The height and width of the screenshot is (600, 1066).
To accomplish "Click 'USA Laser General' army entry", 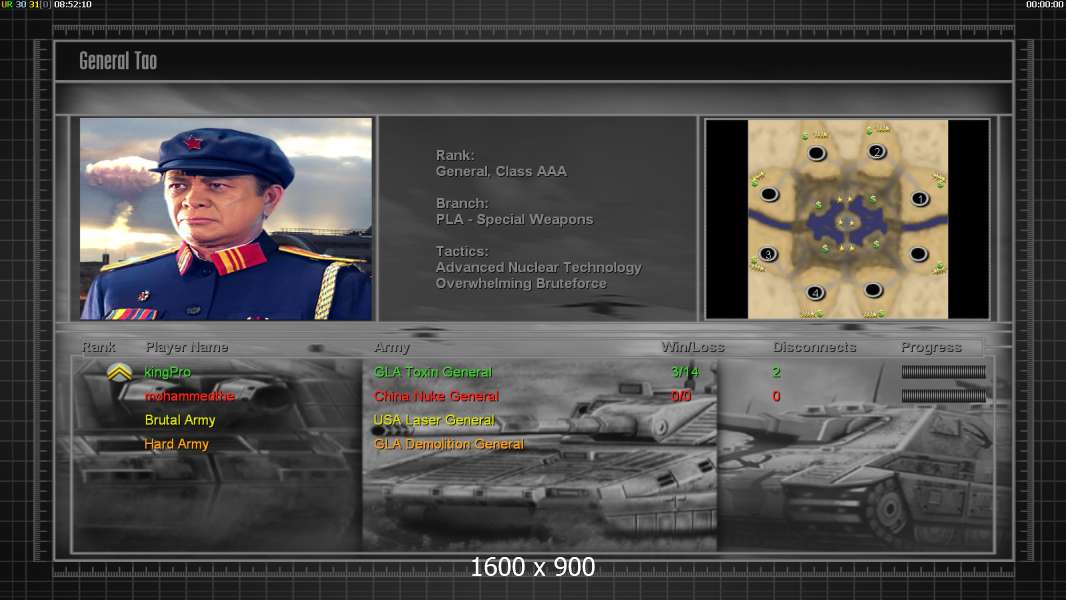I will pyautogui.click(x=434, y=420).
